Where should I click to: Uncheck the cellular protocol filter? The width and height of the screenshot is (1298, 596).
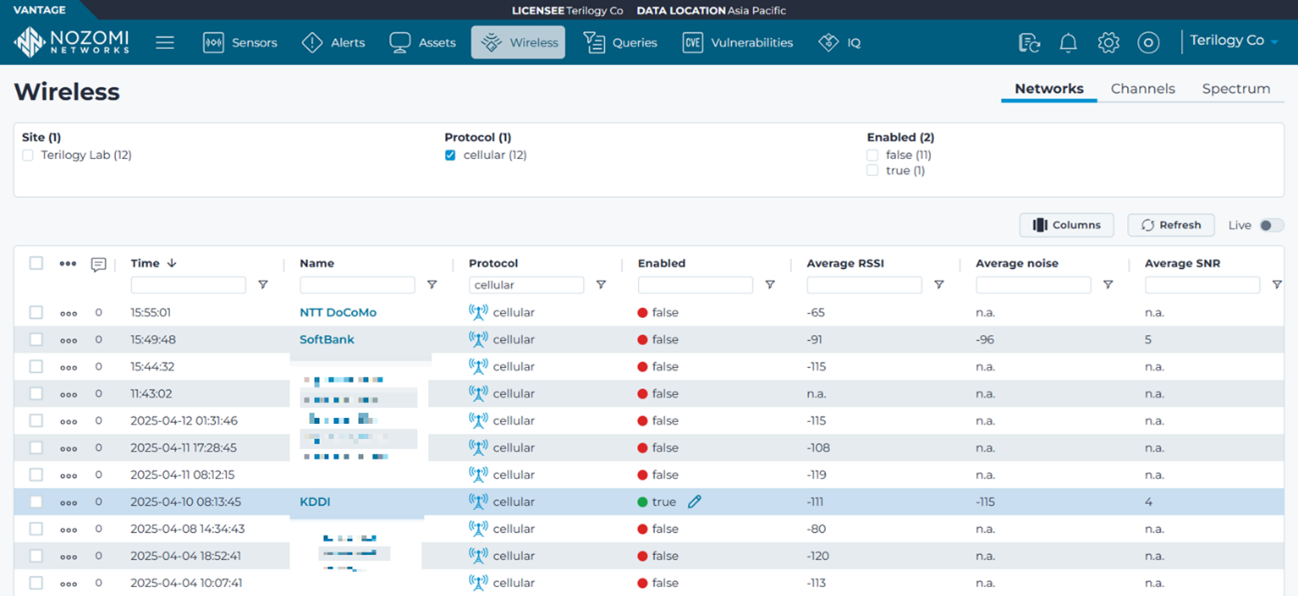(x=450, y=155)
